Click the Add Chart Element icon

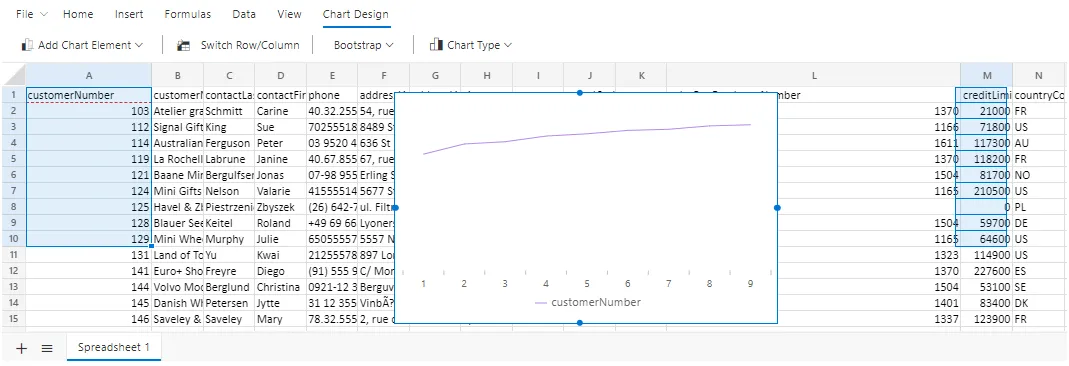tap(27, 45)
